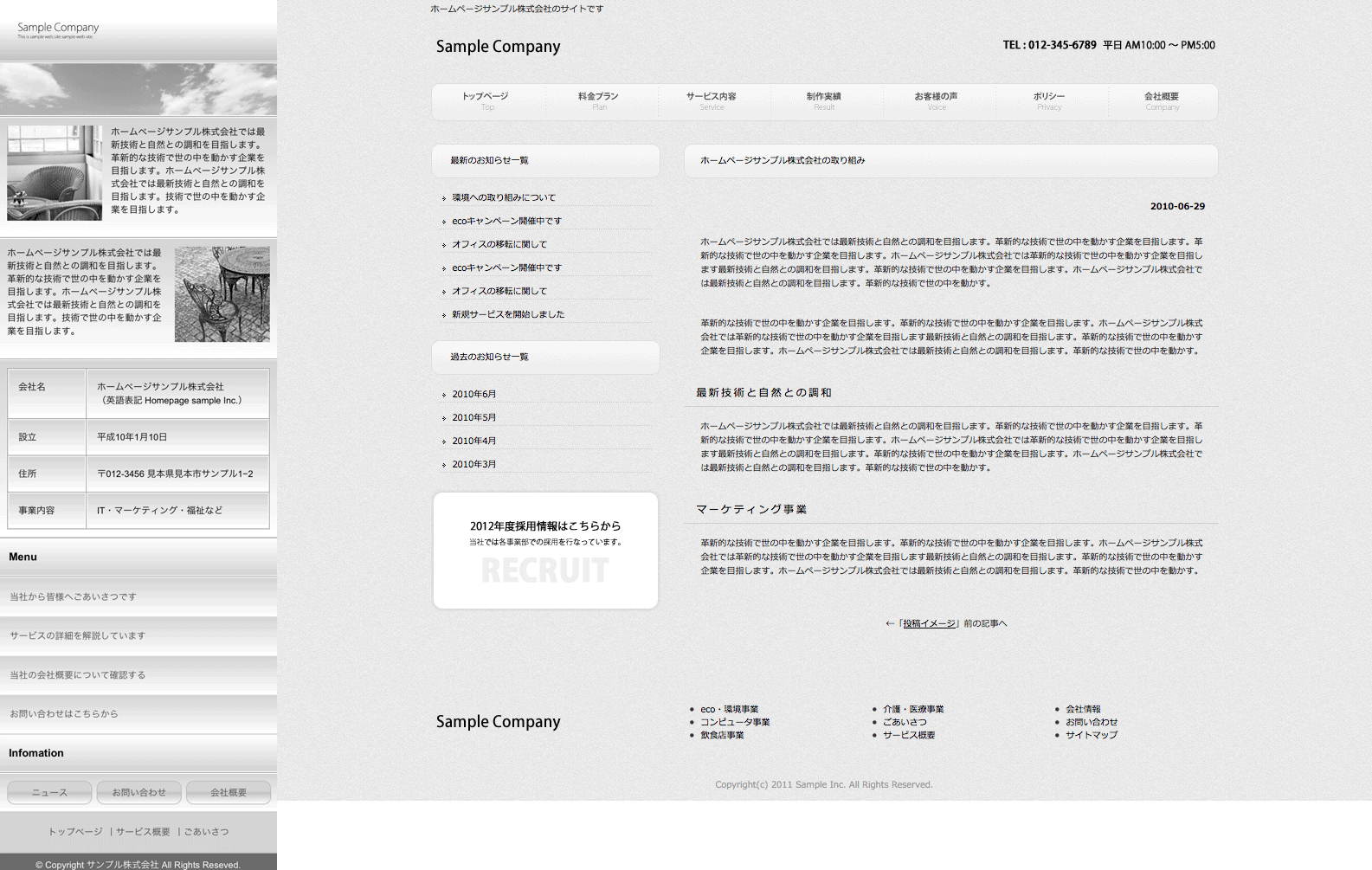Go to the 会社概要 Company nav item
1372x870 pixels.
pos(1161,100)
